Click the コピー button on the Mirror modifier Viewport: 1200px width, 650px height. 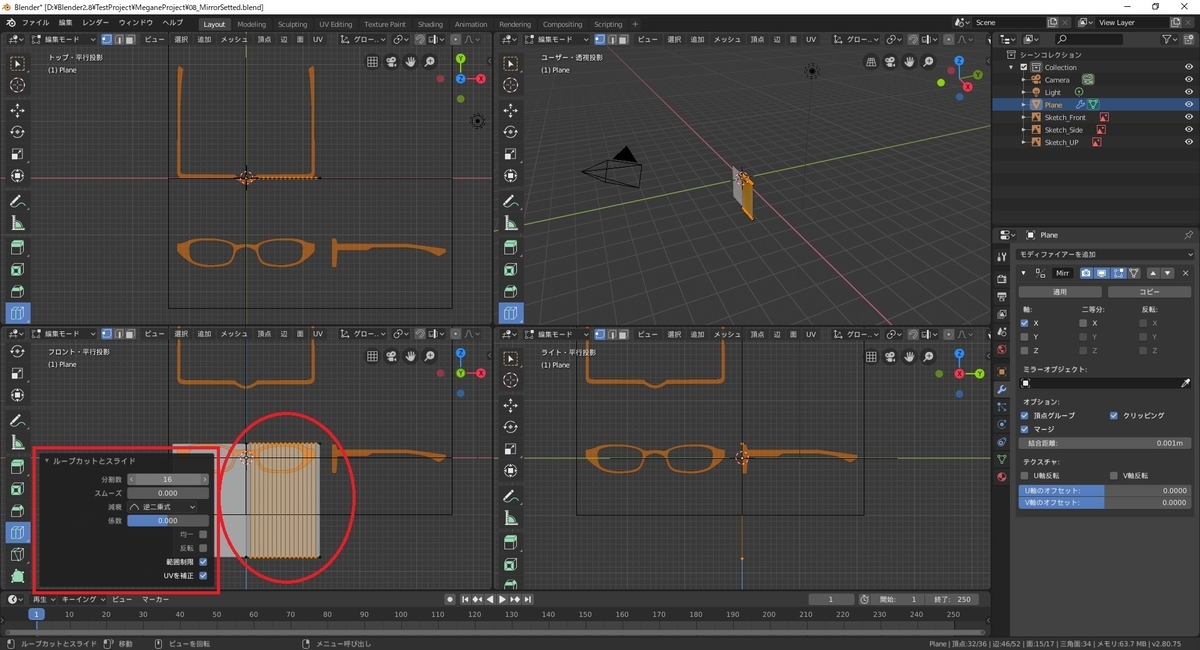(1150, 292)
